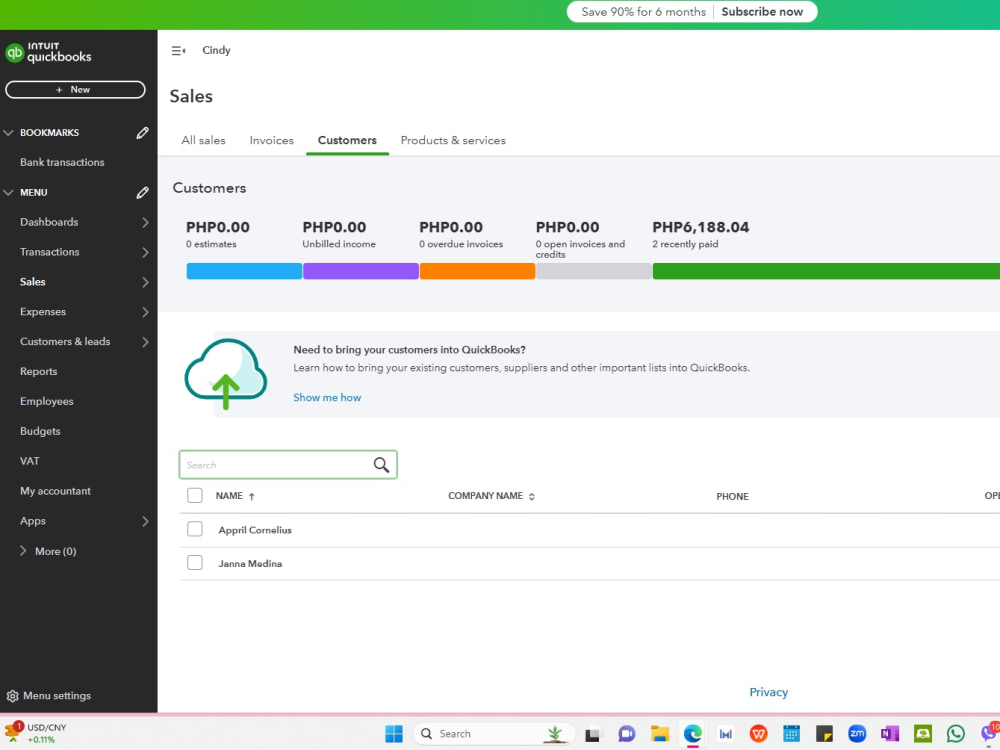
Task: Open Task View in the taskbar
Action: tap(592, 734)
